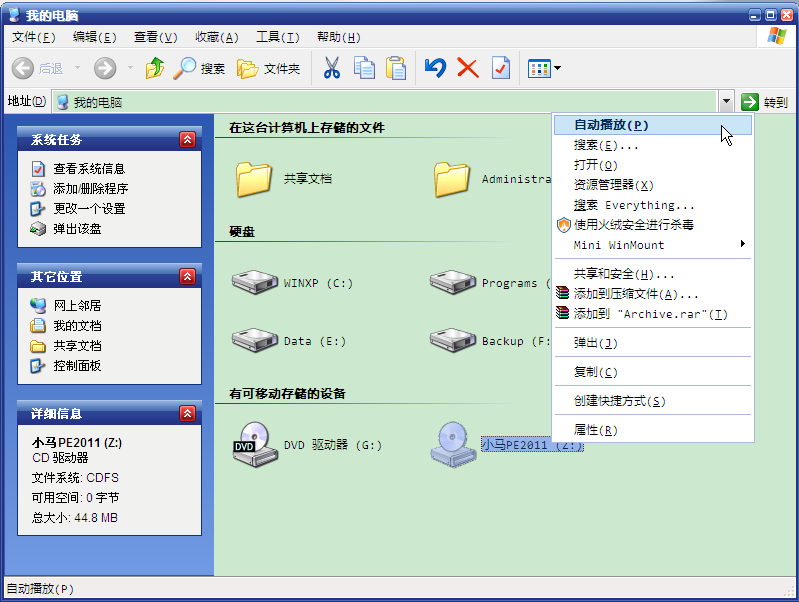799x602 pixels.
Task: Click 更改一个设置 link
Action: [89, 208]
